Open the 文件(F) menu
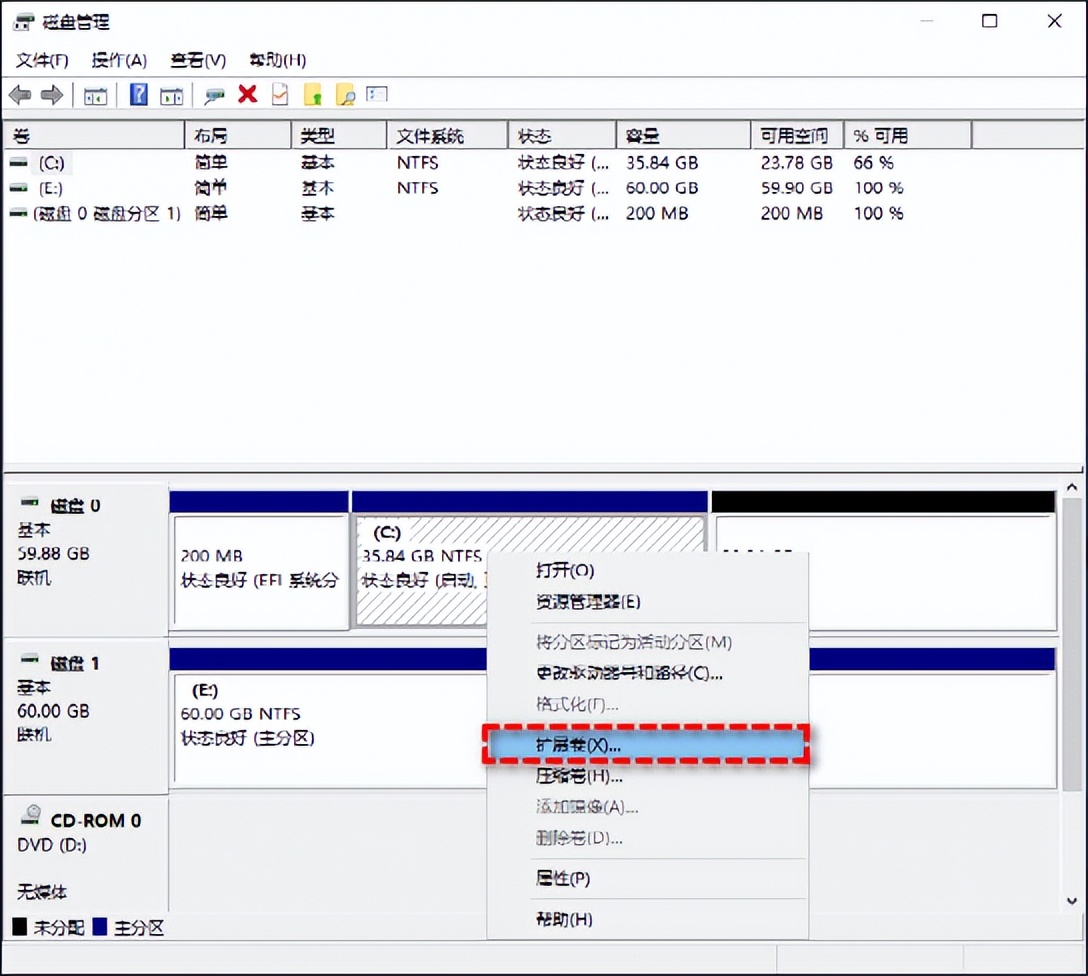Image resolution: width=1088 pixels, height=976 pixels. pos(40,60)
